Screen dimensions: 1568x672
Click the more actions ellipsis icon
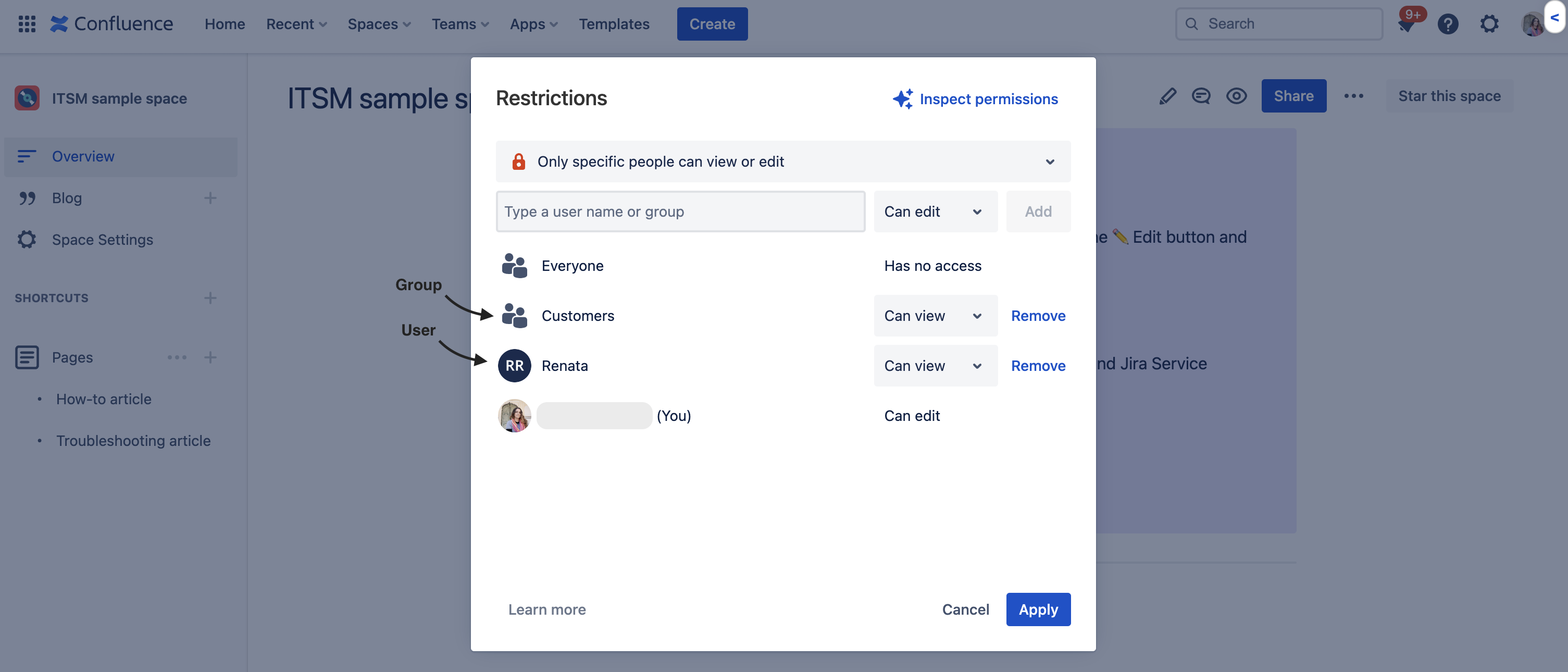pos(1353,96)
